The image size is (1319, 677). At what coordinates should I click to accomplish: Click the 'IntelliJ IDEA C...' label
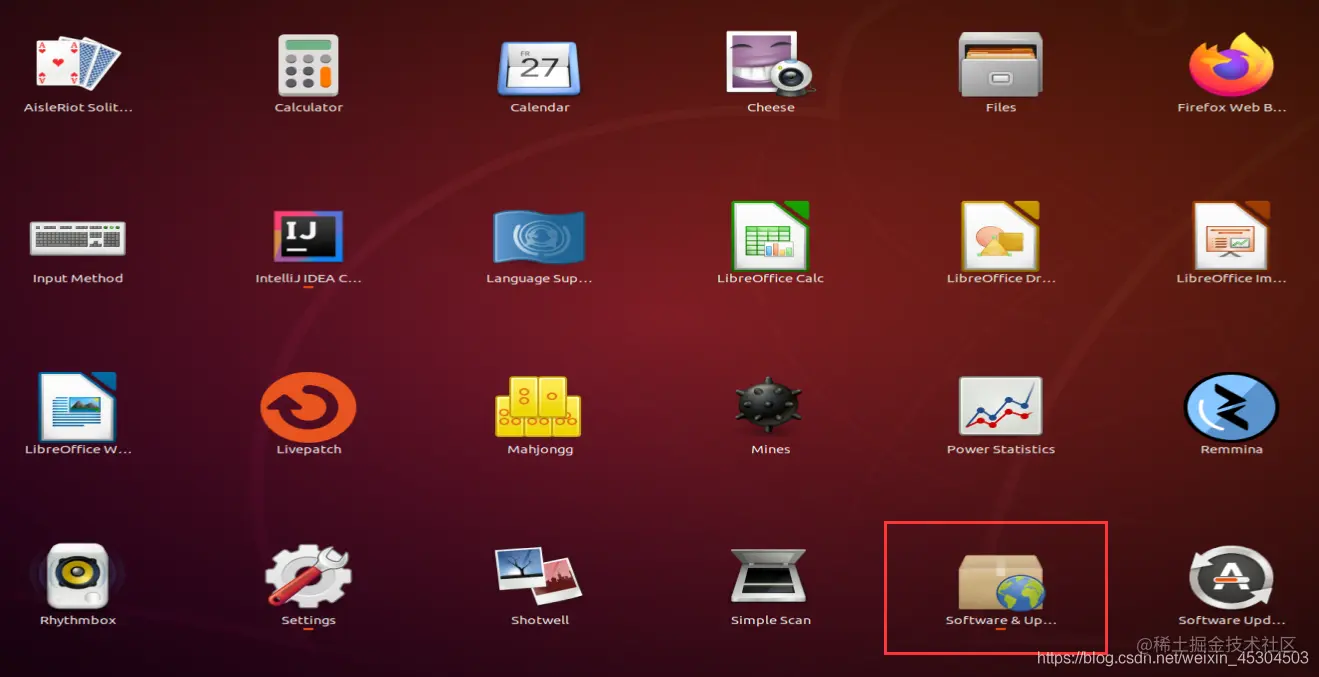(x=308, y=279)
